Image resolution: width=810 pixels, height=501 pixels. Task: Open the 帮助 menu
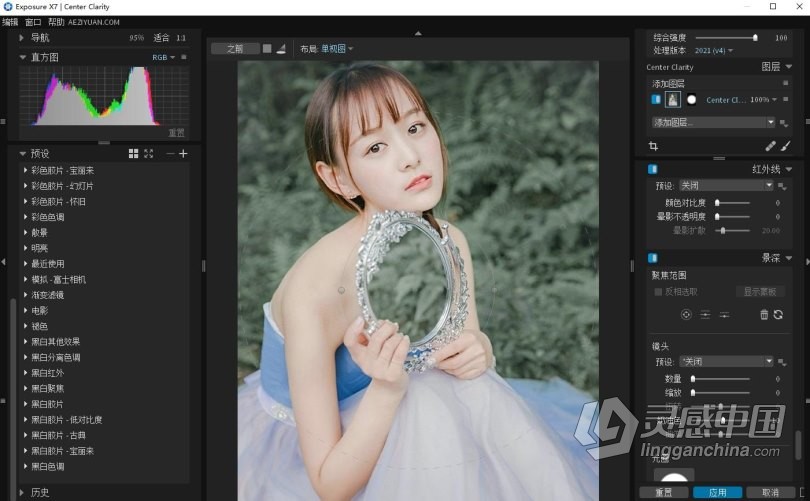(x=56, y=22)
